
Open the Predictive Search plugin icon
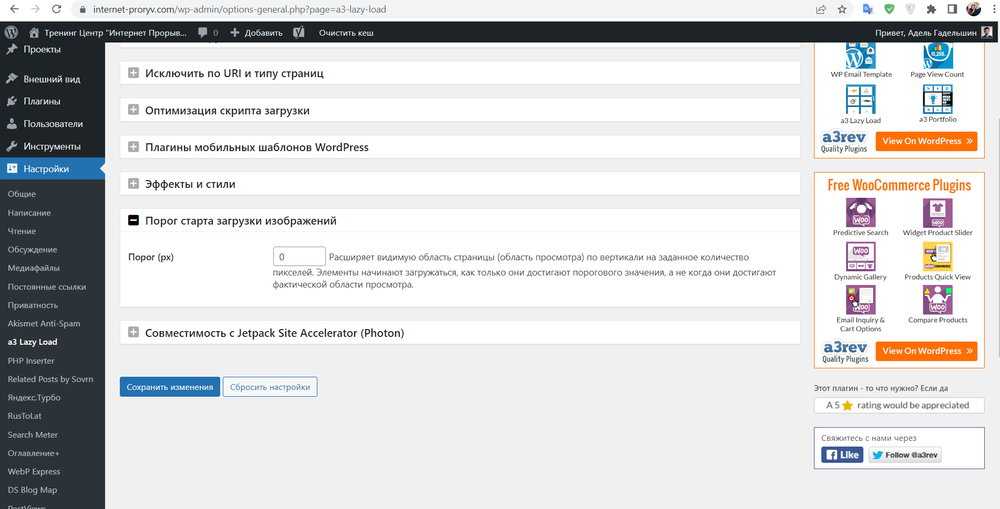[x=860, y=213]
